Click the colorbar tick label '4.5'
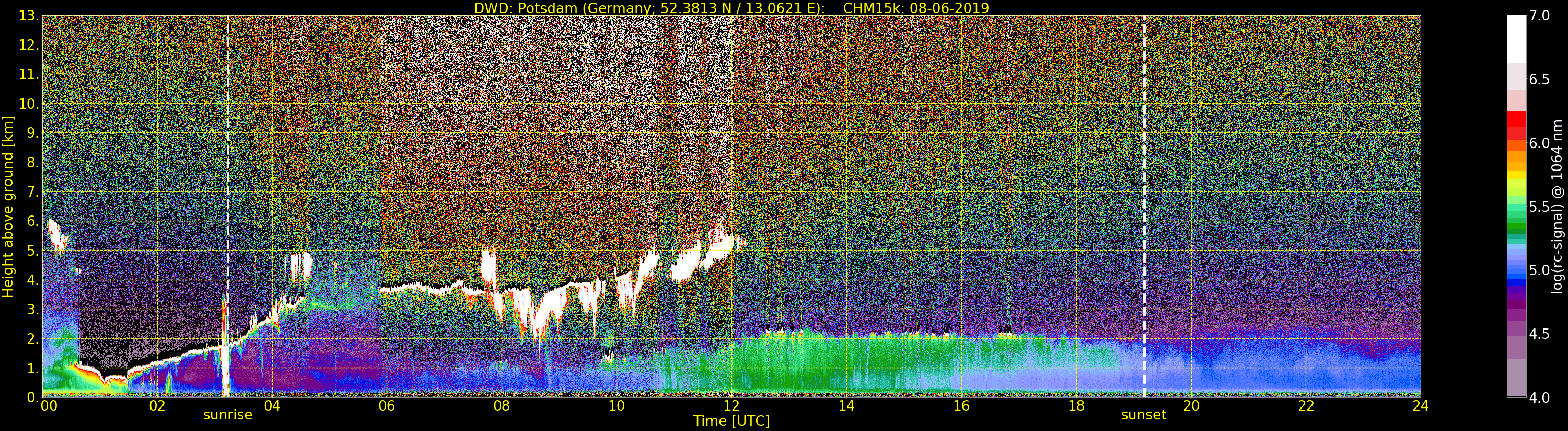 1539,334
